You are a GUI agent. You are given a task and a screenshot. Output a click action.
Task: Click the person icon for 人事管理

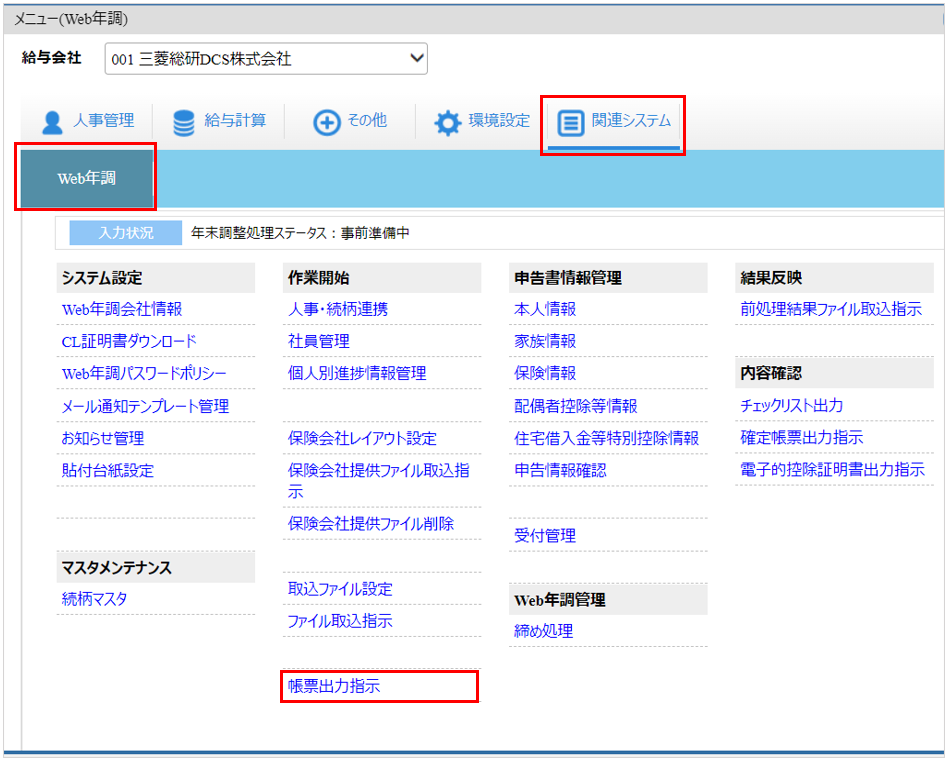coord(53,123)
